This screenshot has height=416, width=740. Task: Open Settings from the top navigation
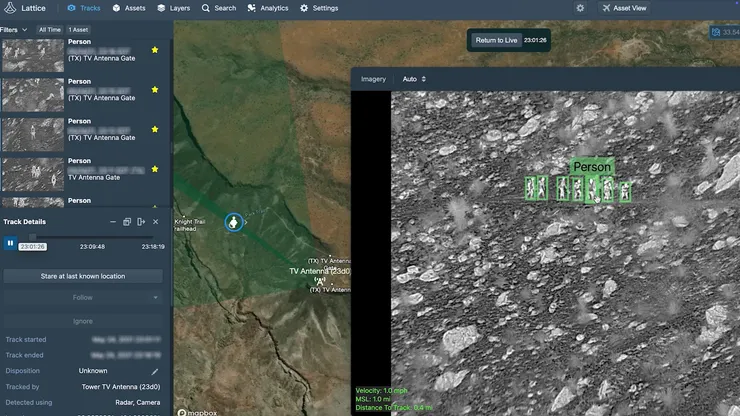(x=319, y=8)
